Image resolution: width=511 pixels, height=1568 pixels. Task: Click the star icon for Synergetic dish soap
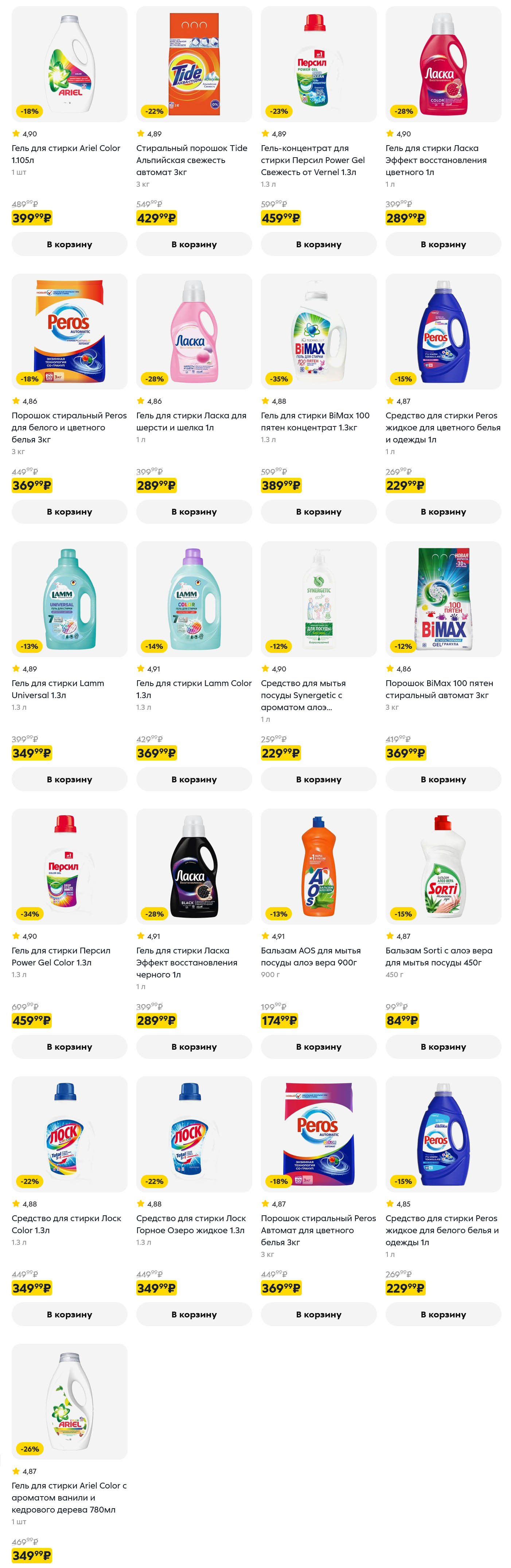[265, 668]
